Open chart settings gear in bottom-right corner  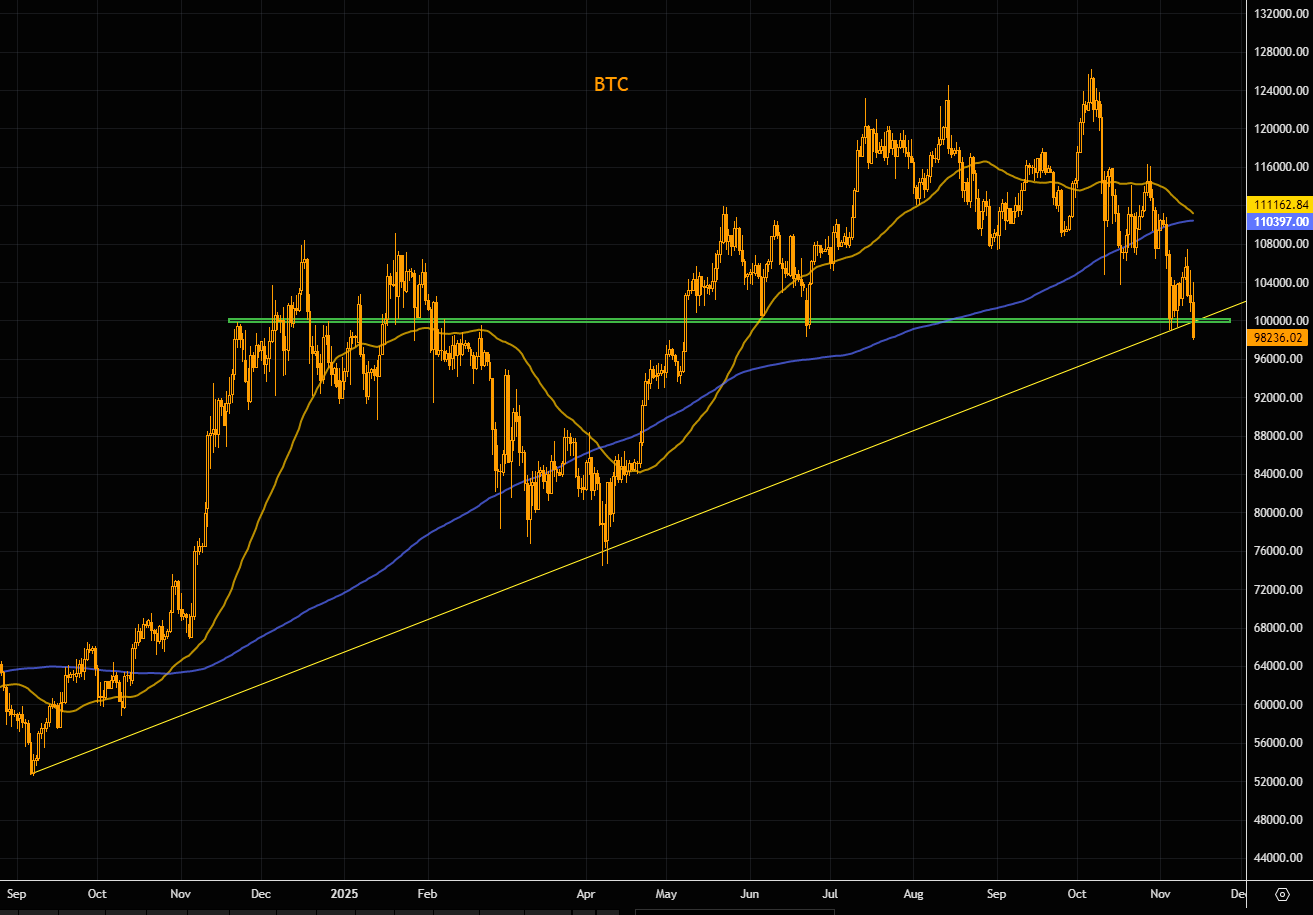[1282, 893]
